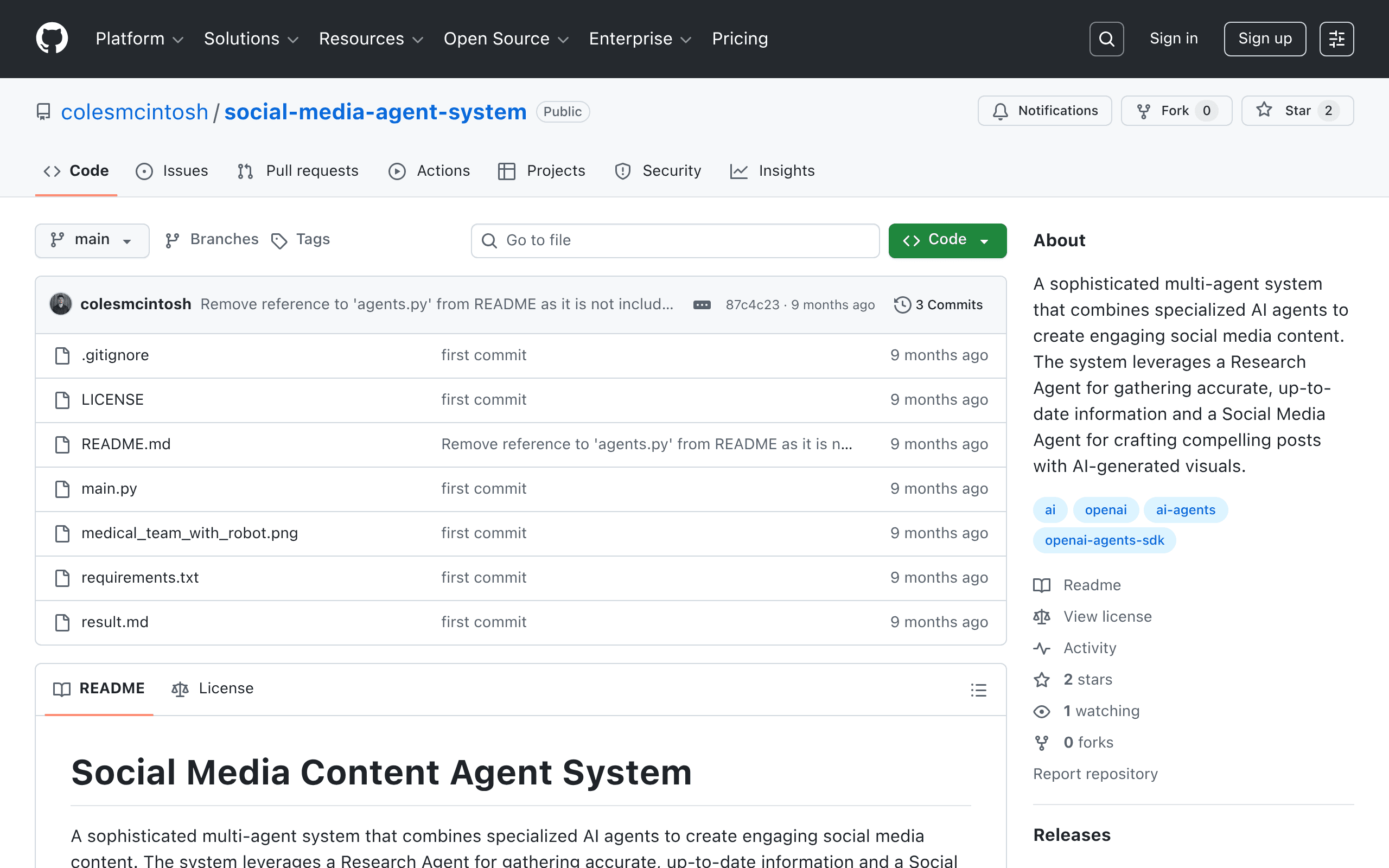Click the colesmcintosh avatar in the commit row

pyautogui.click(x=61, y=304)
